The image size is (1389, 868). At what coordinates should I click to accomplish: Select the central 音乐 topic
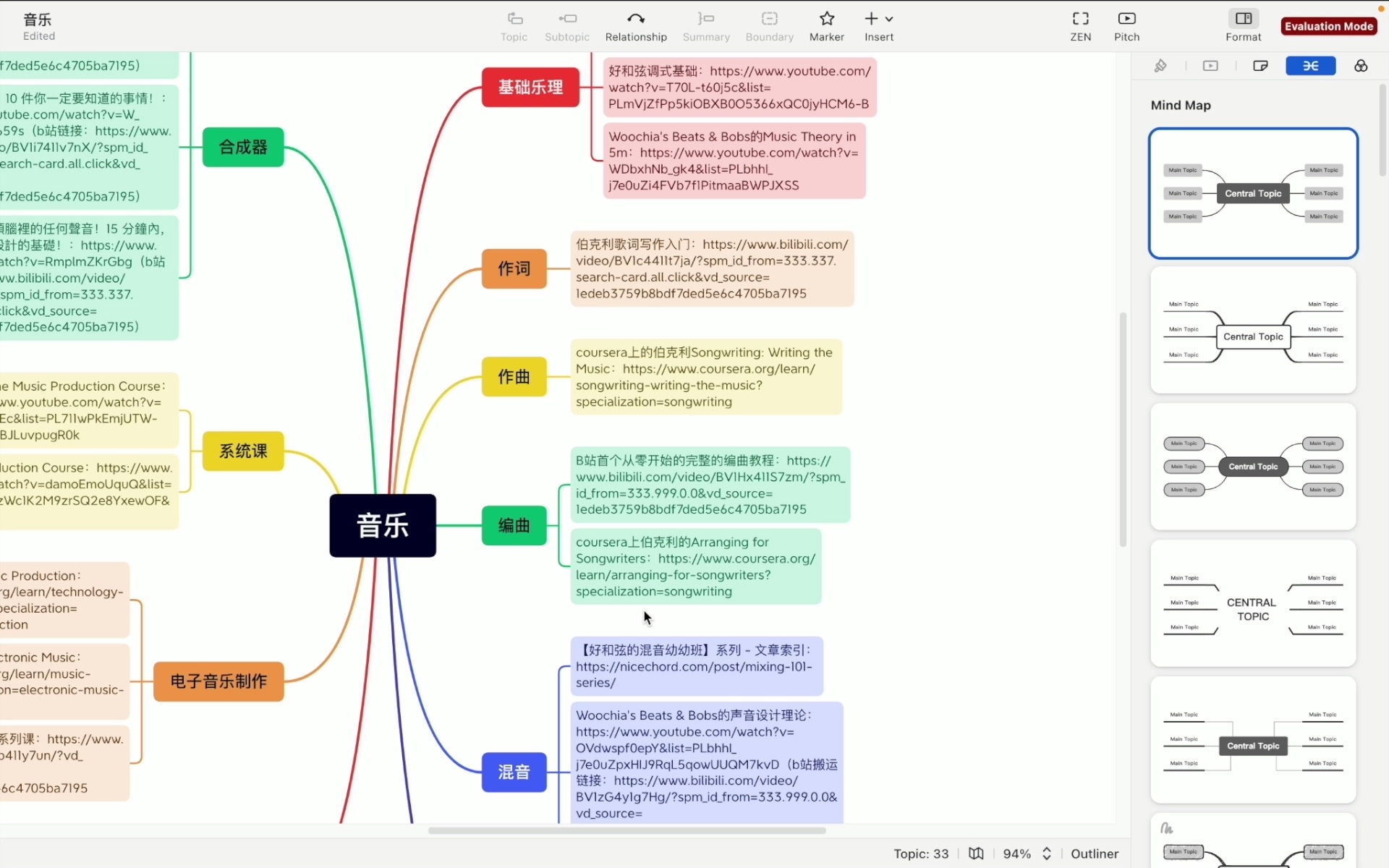tap(383, 526)
